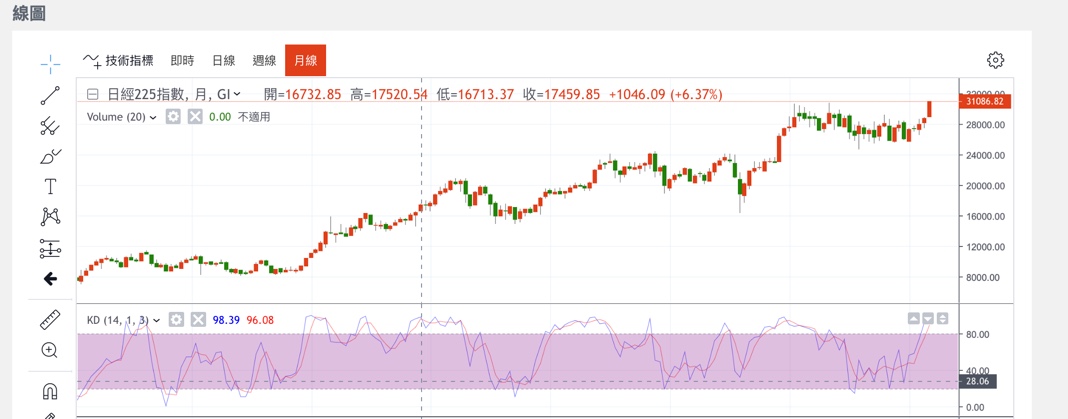Move the KD pane up
The image size is (1068, 419).
[x=913, y=318]
